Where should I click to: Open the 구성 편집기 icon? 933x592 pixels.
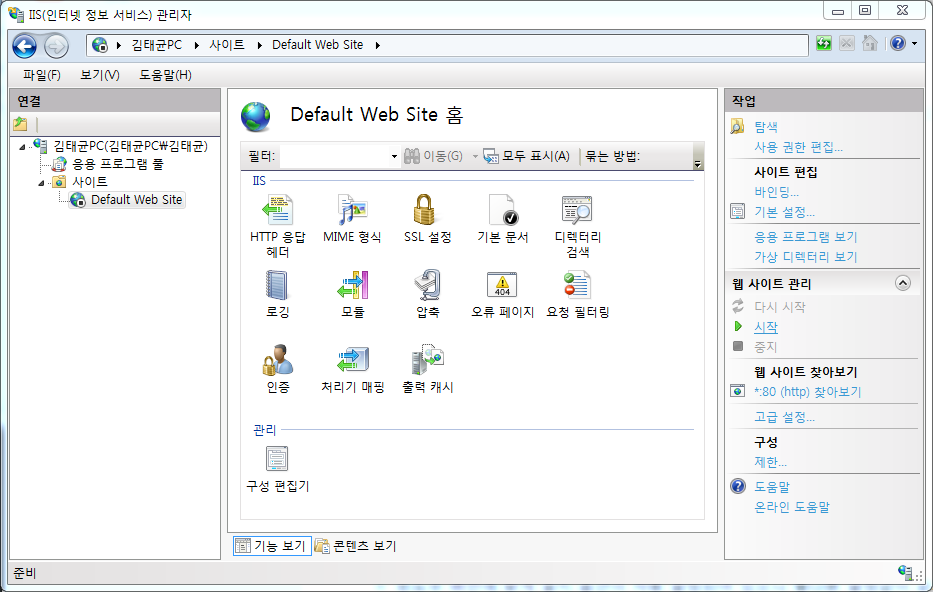[277, 459]
